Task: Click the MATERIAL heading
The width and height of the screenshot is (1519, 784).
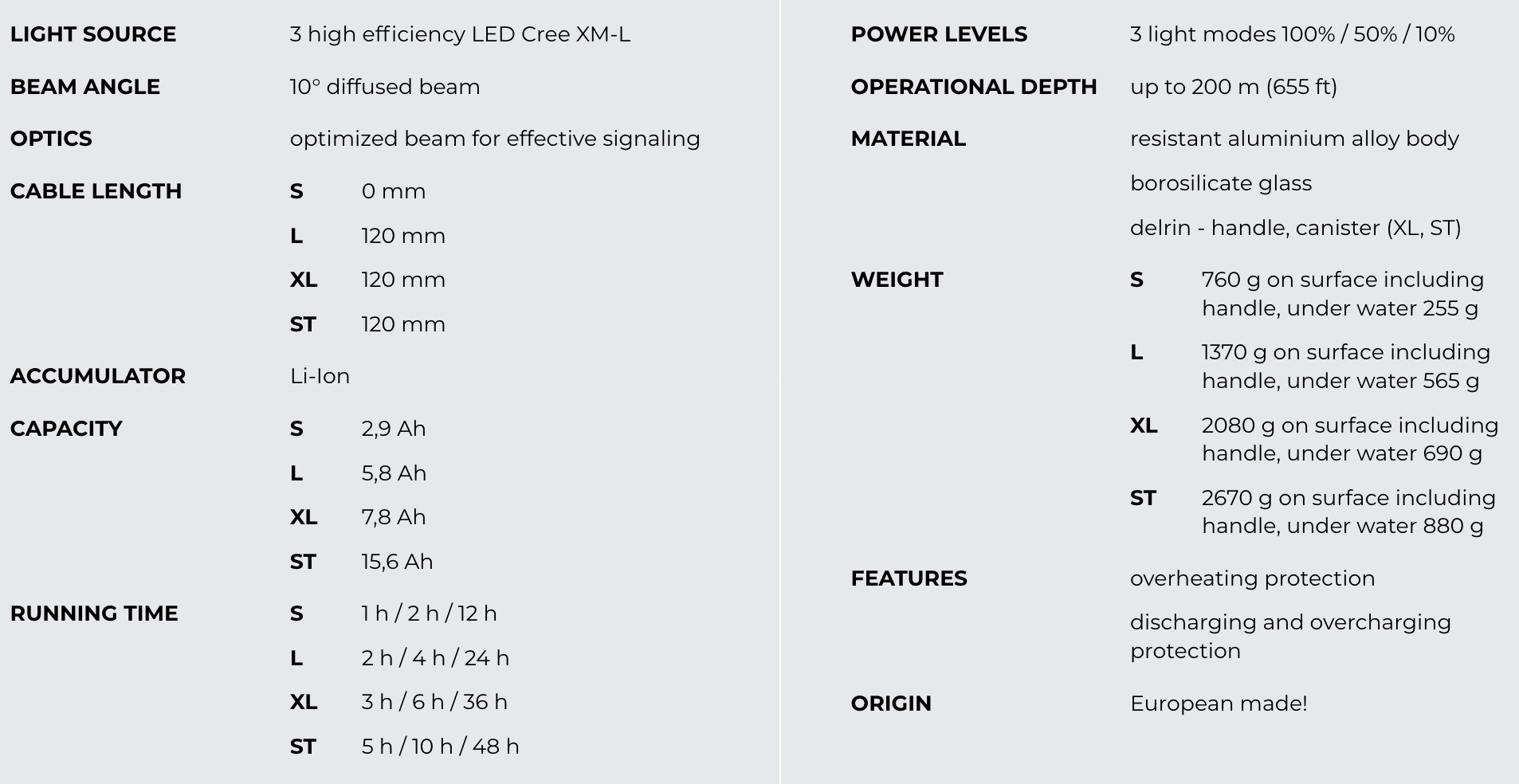Action: (x=909, y=139)
